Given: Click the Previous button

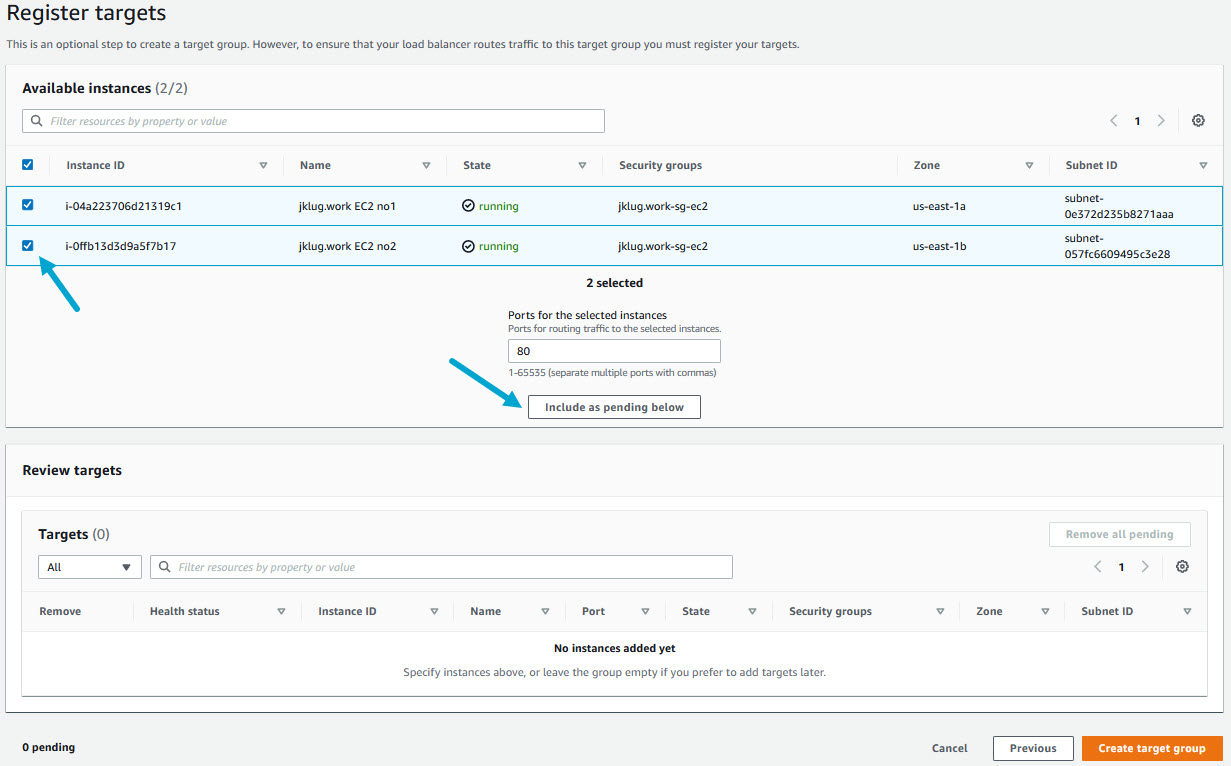Looking at the screenshot, I should (x=1032, y=748).
